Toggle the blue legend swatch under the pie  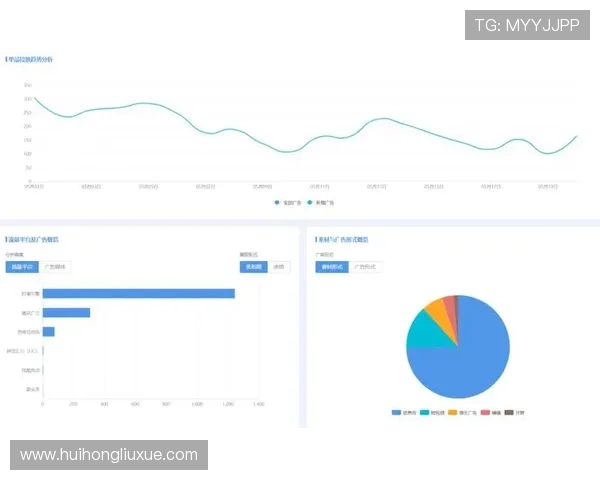(x=397, y=412)
